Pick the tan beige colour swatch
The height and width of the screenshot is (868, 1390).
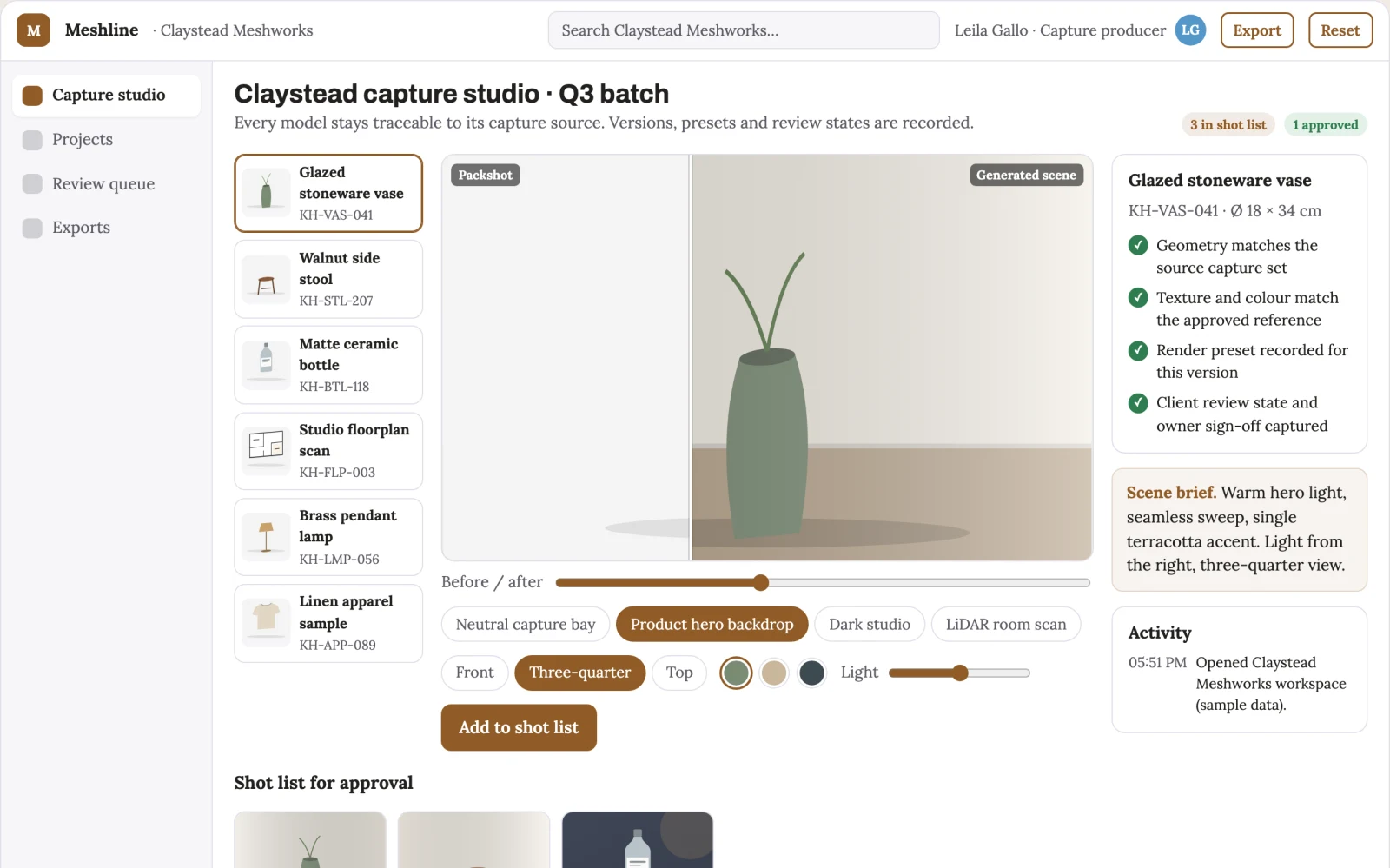[773, 673]
